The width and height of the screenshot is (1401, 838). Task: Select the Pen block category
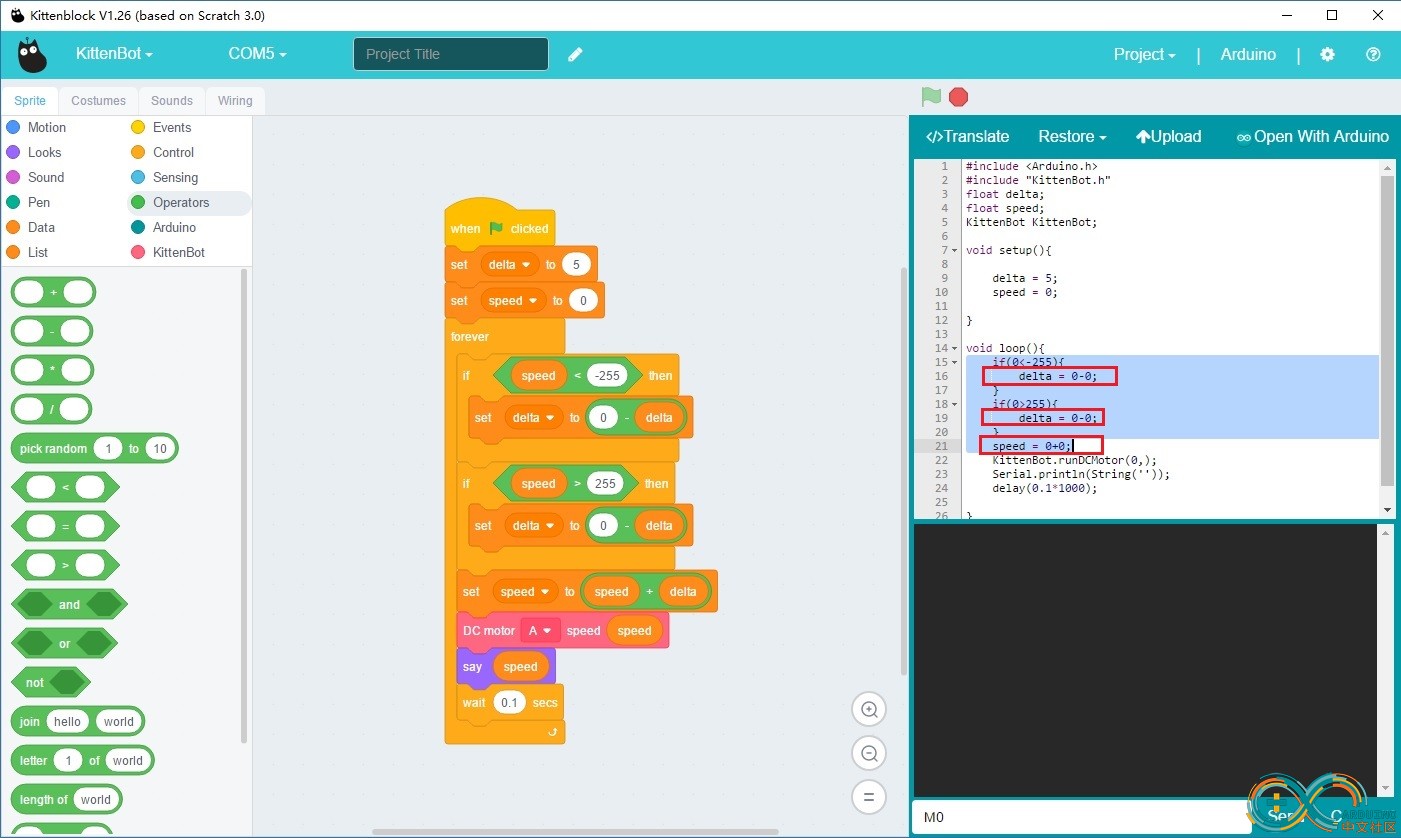(28, 202)
